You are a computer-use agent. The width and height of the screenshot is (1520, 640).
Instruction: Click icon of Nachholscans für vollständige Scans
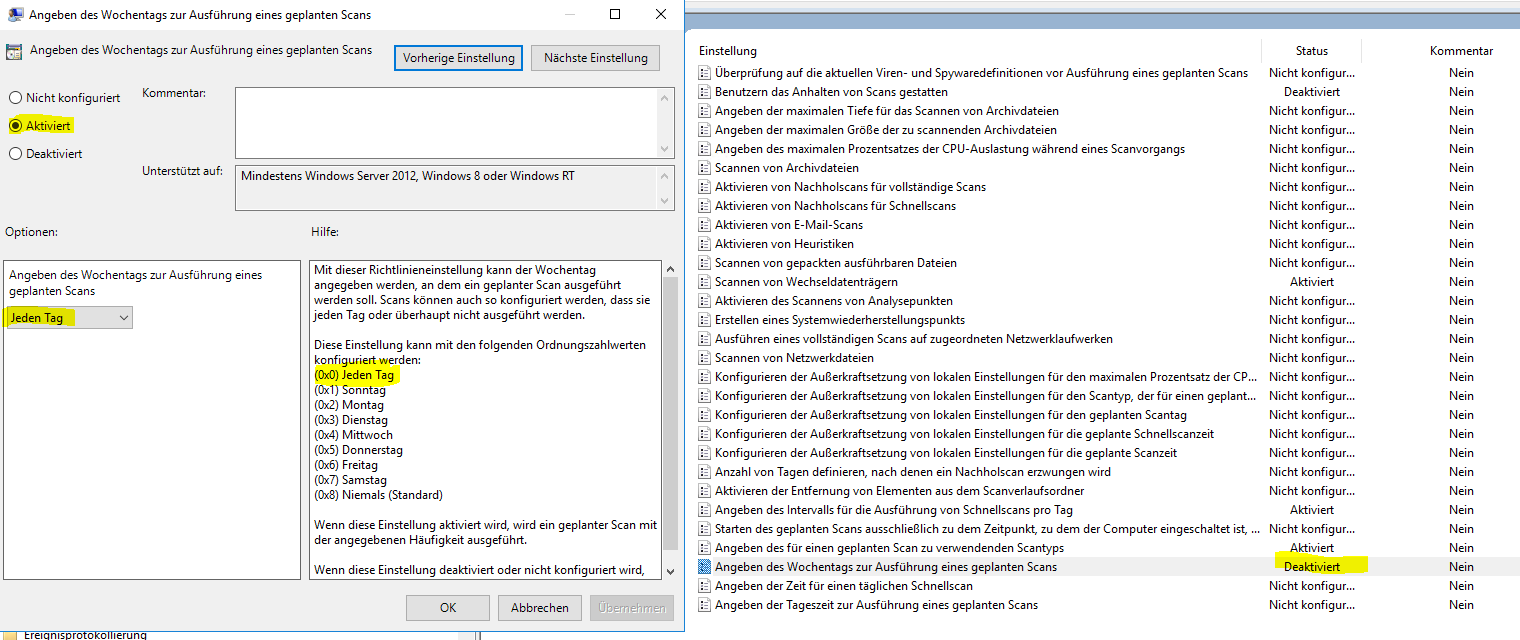(704, 187)
